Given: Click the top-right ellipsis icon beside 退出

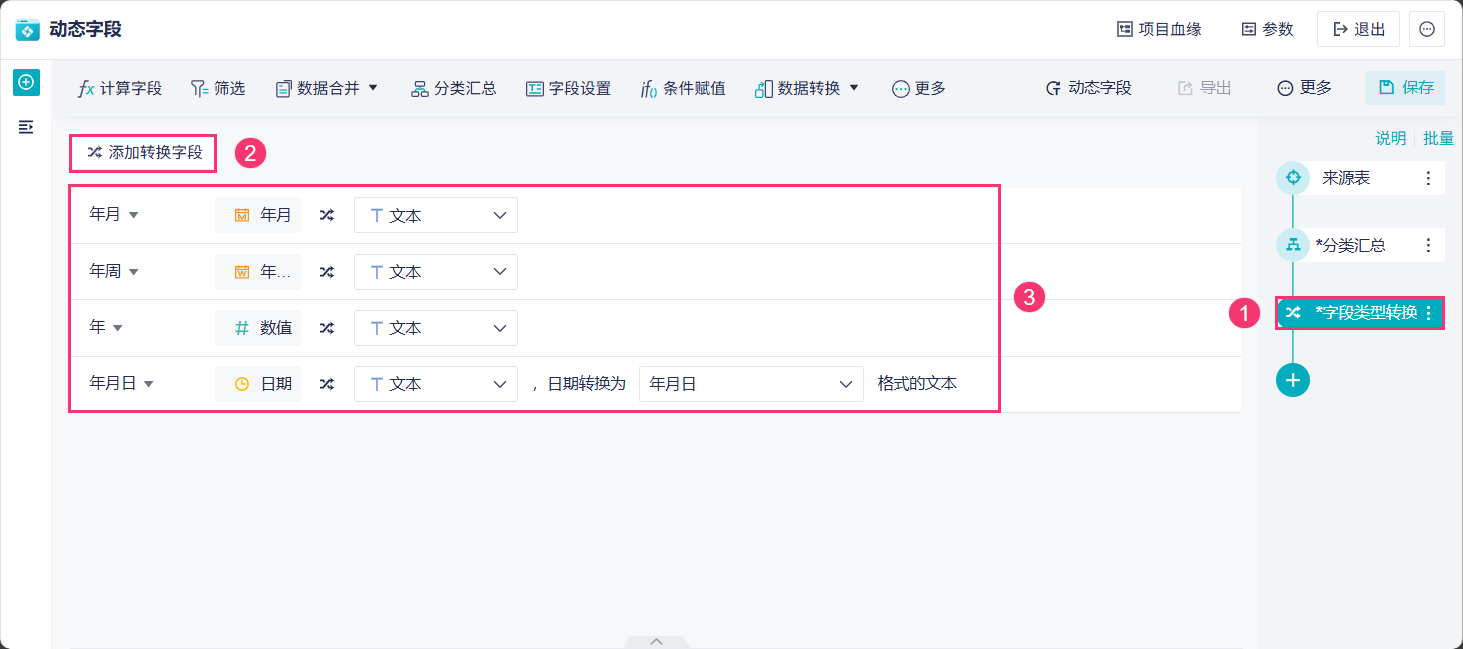Looking at the screenshot, I should tap(1427, 29).
